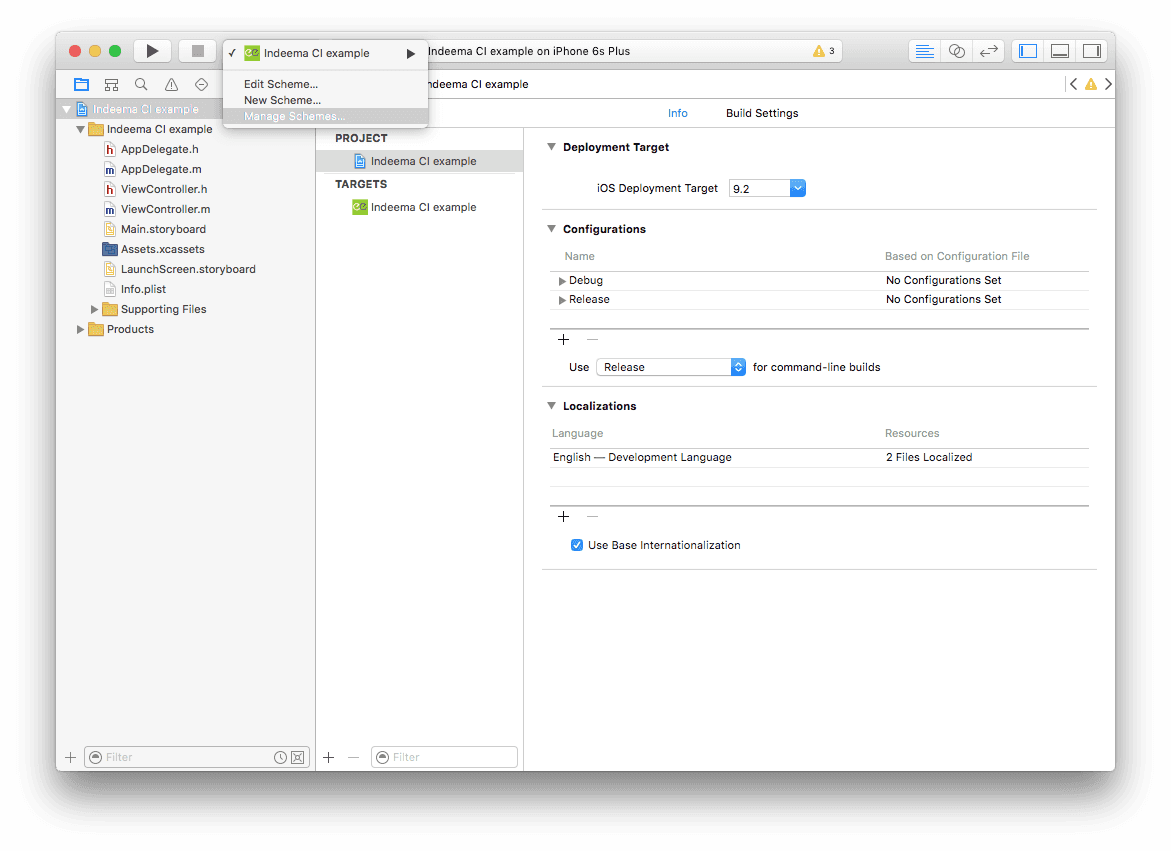Open the Breakpoint navigator

[x=201, y=84]
